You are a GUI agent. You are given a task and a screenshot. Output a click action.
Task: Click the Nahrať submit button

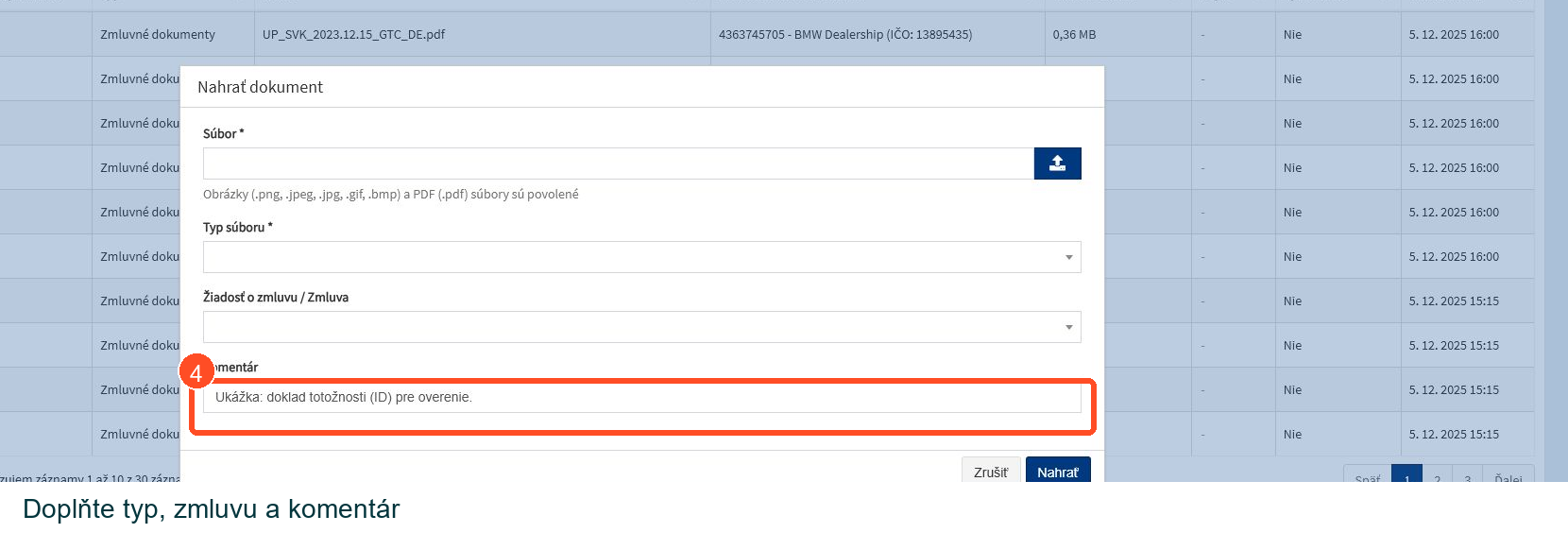click(x=1058, y=471)
